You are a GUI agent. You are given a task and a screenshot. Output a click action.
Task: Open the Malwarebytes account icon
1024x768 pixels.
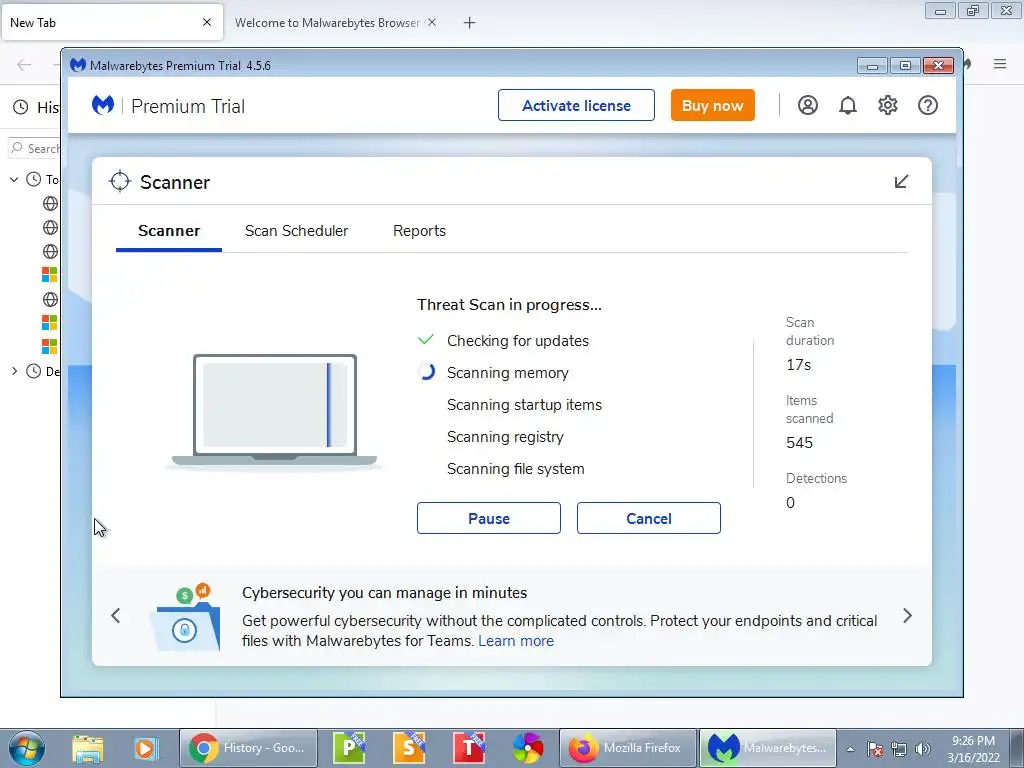pyautogui.click(x=807, y=105)
